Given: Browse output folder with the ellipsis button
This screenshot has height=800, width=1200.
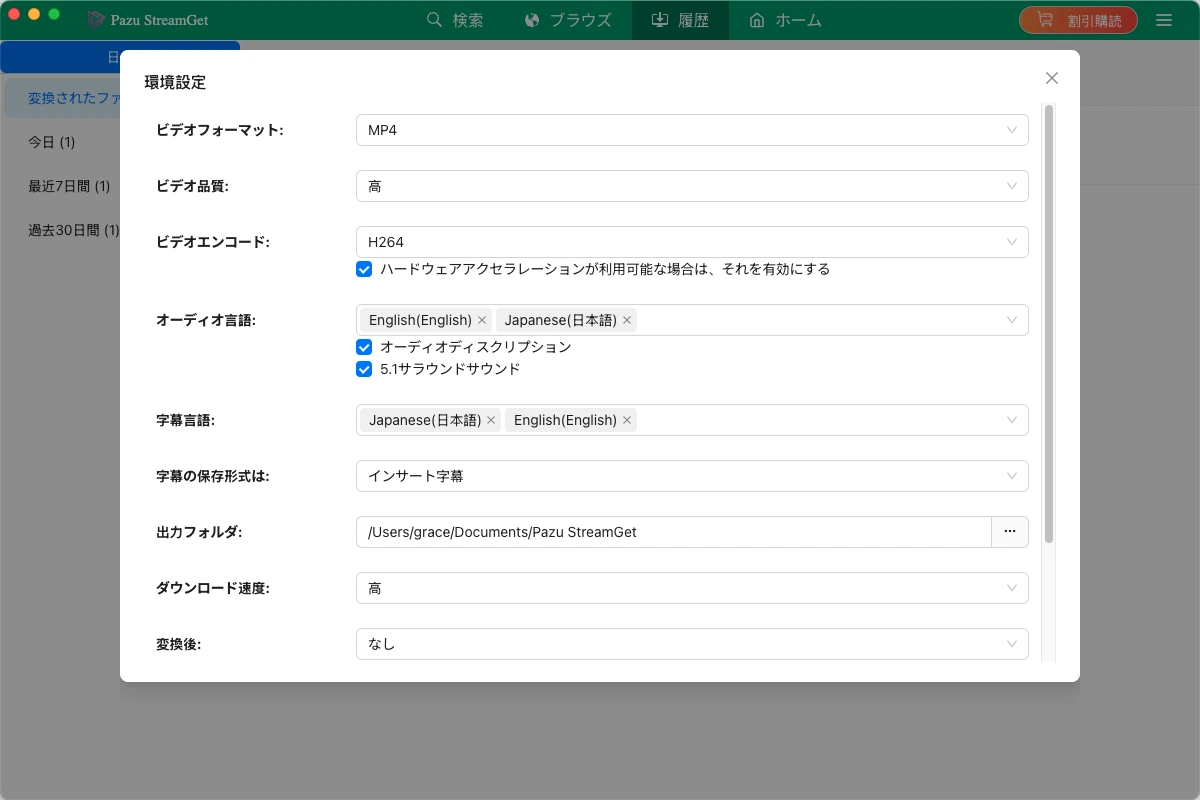Looking at the screenshot, I should click(1010, 532).
